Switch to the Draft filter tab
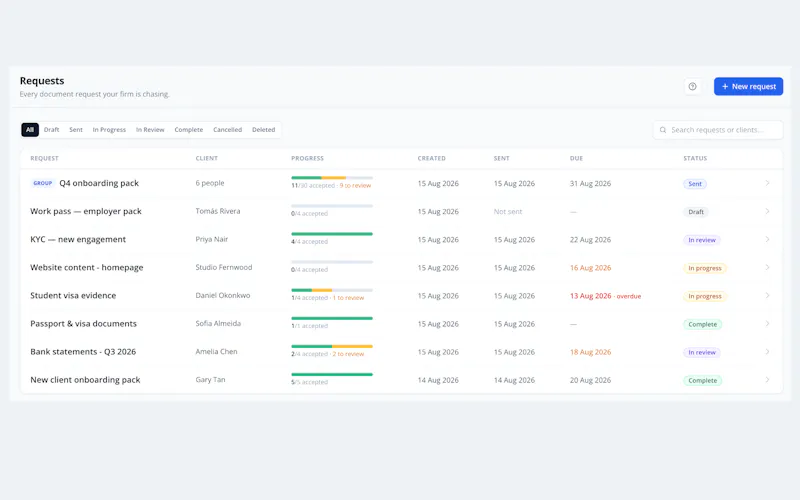Screen dimensions: 800x500 52,130
